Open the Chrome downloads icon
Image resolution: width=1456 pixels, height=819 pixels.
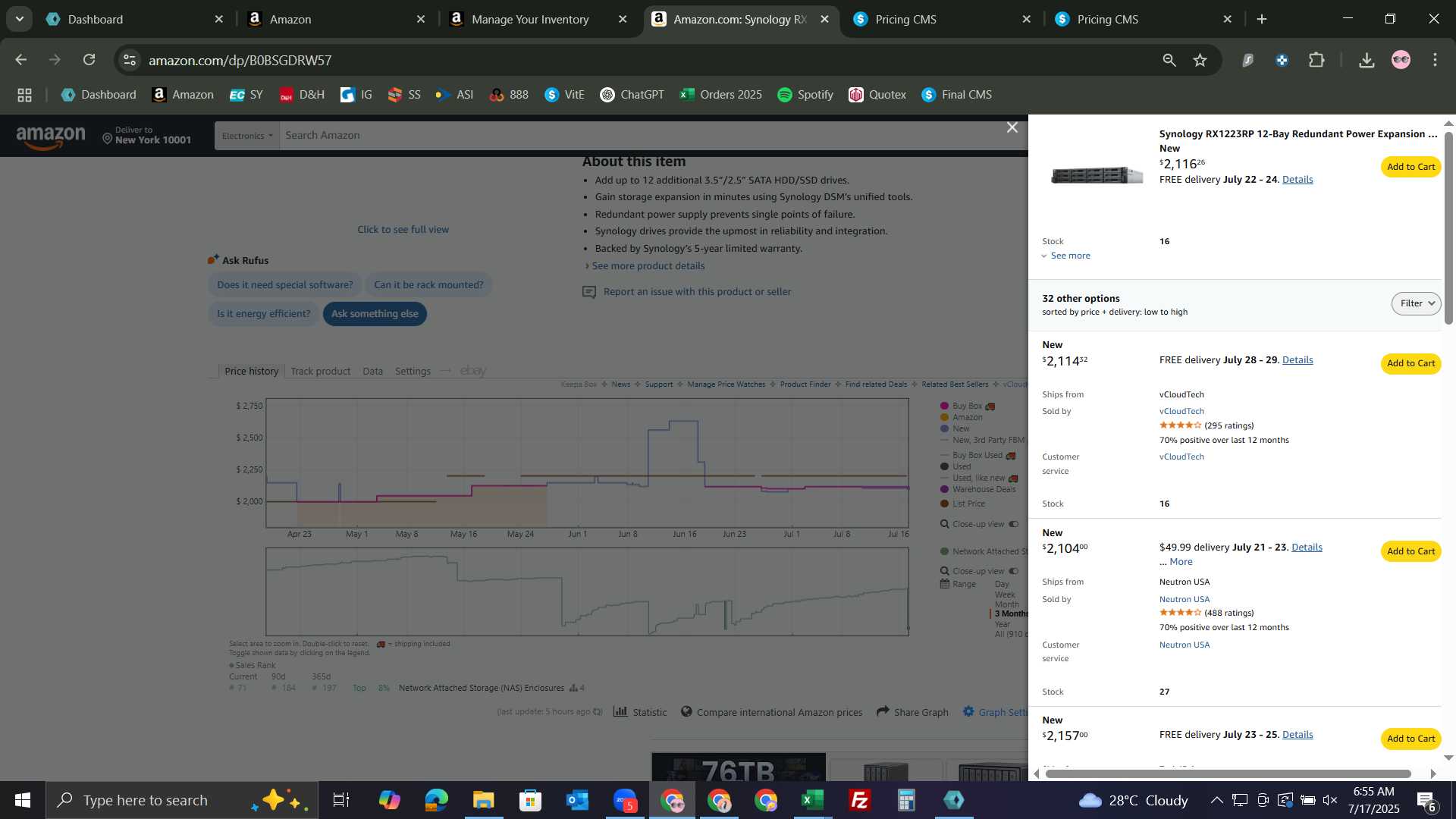click(1367, 60)
